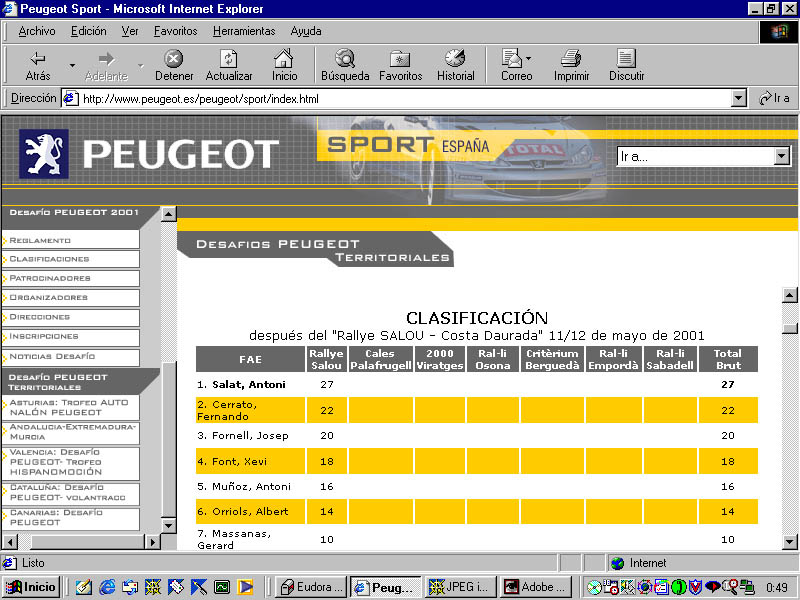Open the Patrocinadores sidebar link
This screenshot has height=600, width=800.
(71, 279)
